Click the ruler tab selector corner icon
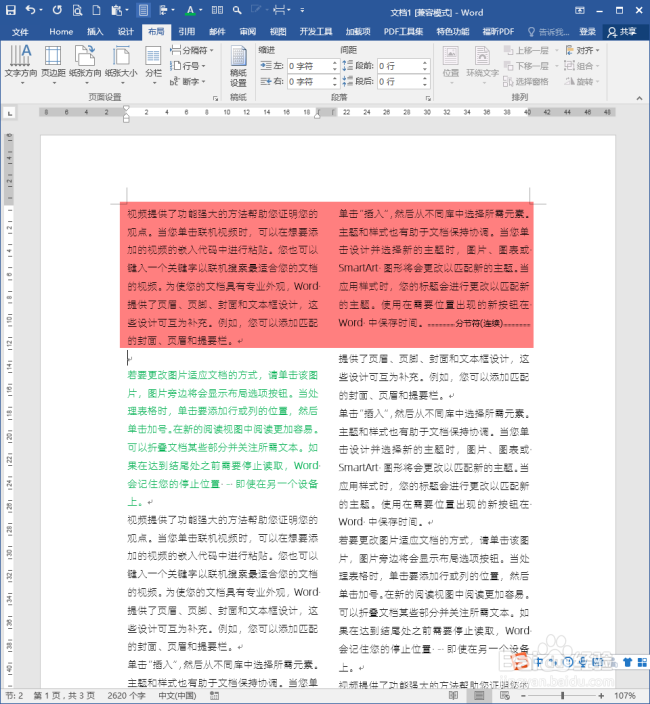This screenshot has height=704, width=650. point(9,113)
